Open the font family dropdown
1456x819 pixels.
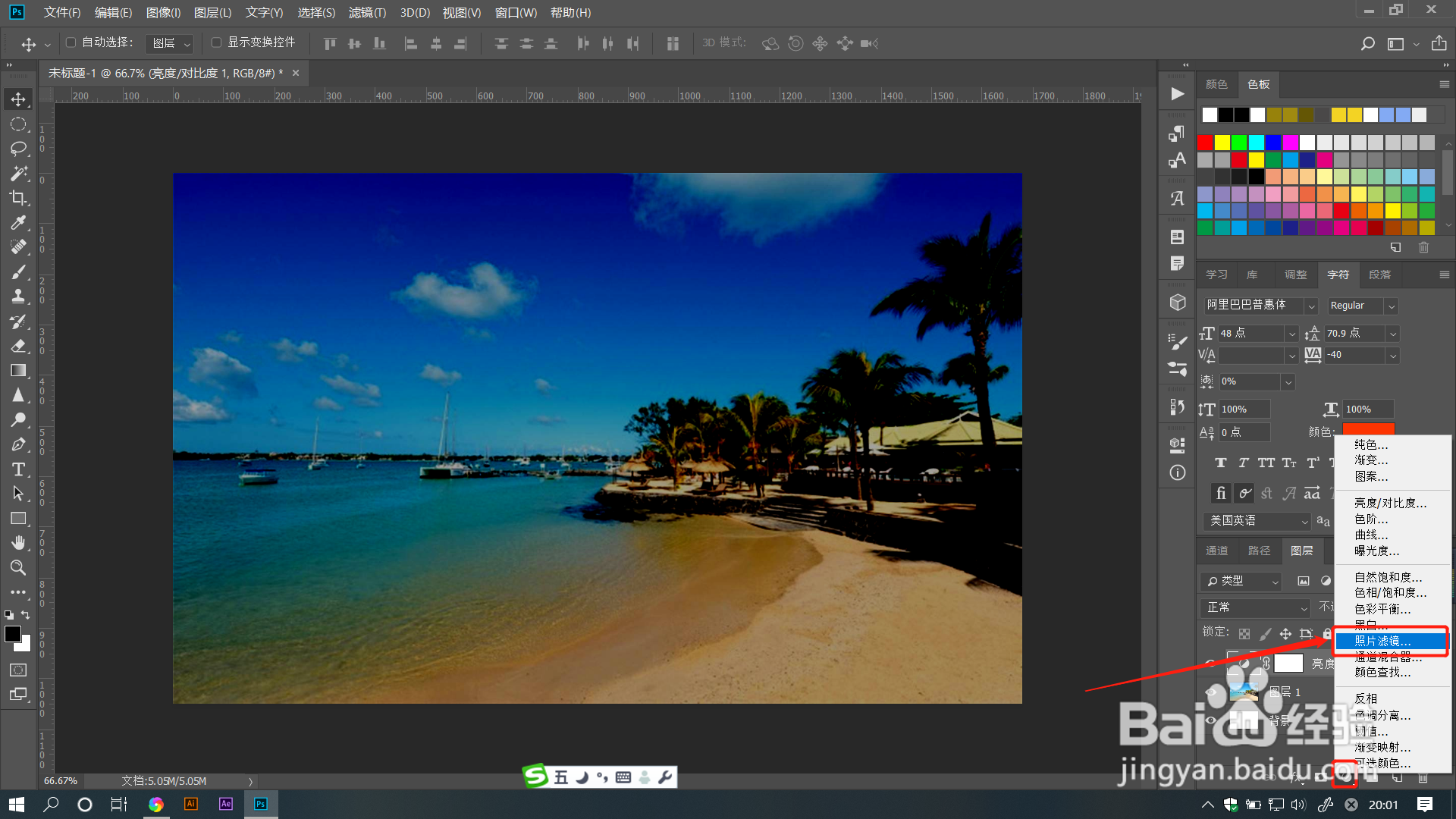[1311, 306]
